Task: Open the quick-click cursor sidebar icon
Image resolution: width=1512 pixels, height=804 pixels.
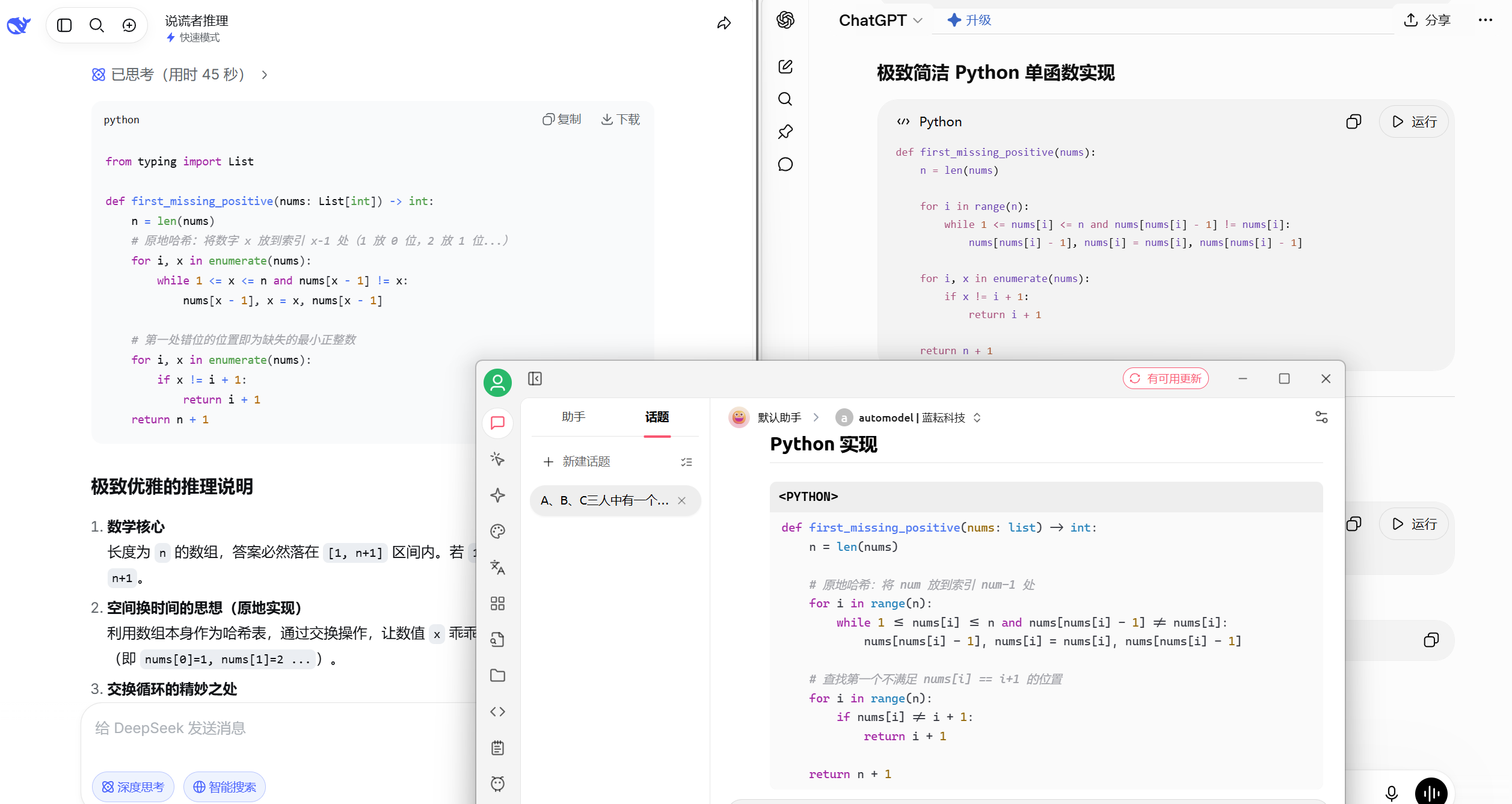Action: pos(497,459)
